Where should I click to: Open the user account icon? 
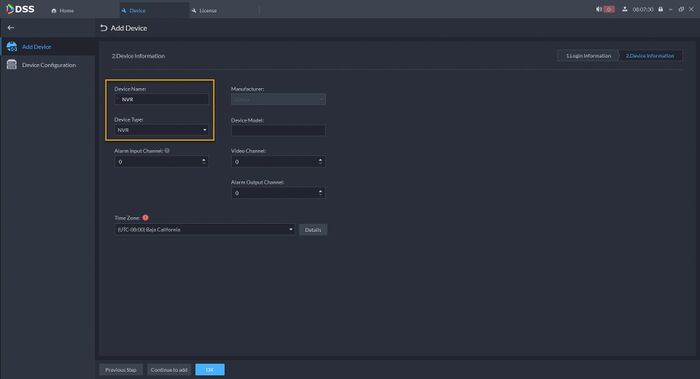[x=625, y=9]
